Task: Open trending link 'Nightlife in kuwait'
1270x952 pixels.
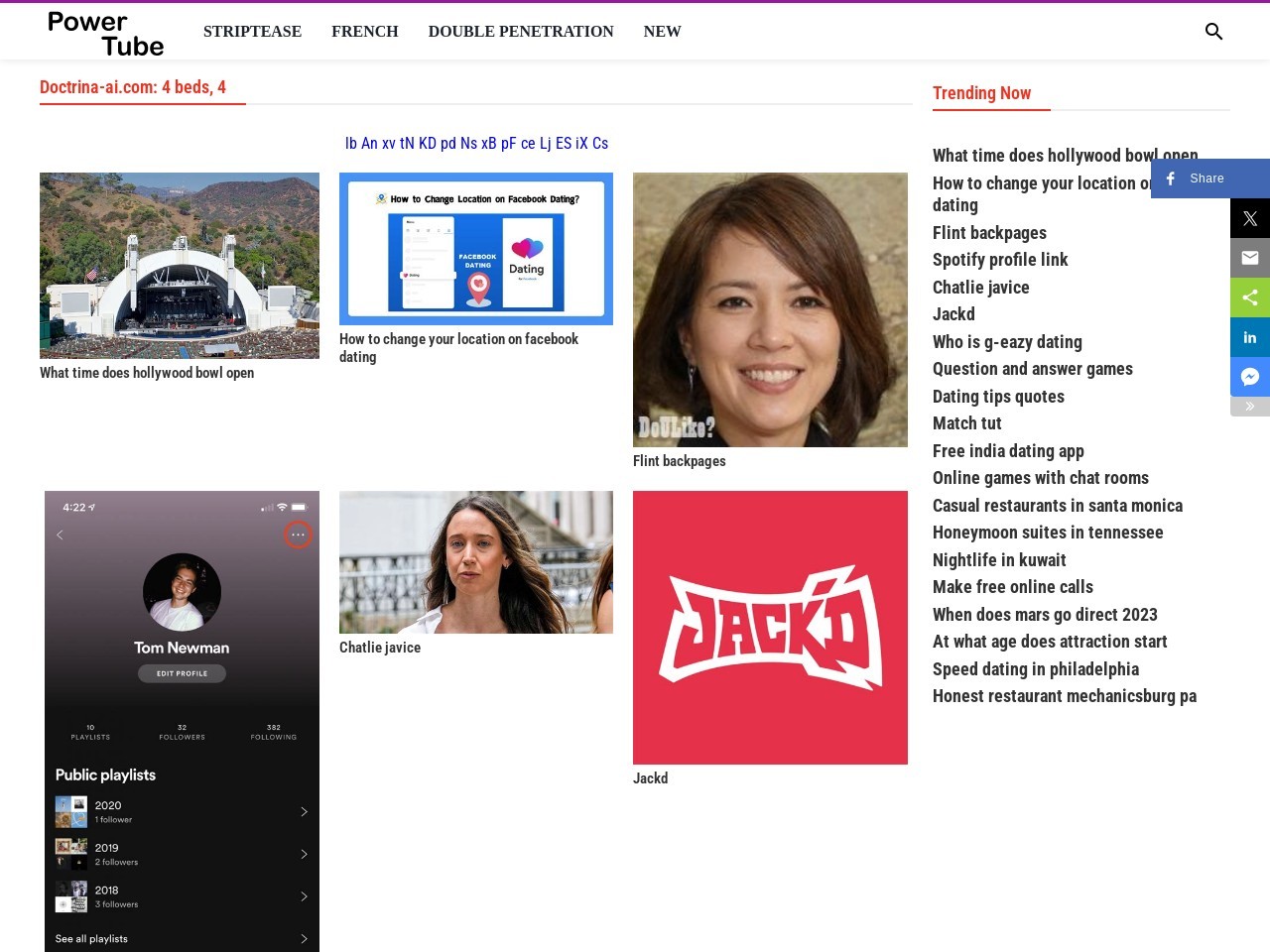Action: pos(999,560)
